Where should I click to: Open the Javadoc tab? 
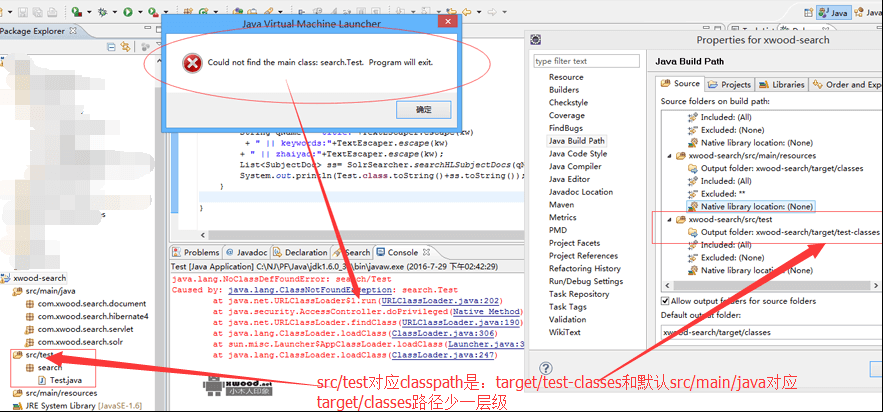click(246, 252)
